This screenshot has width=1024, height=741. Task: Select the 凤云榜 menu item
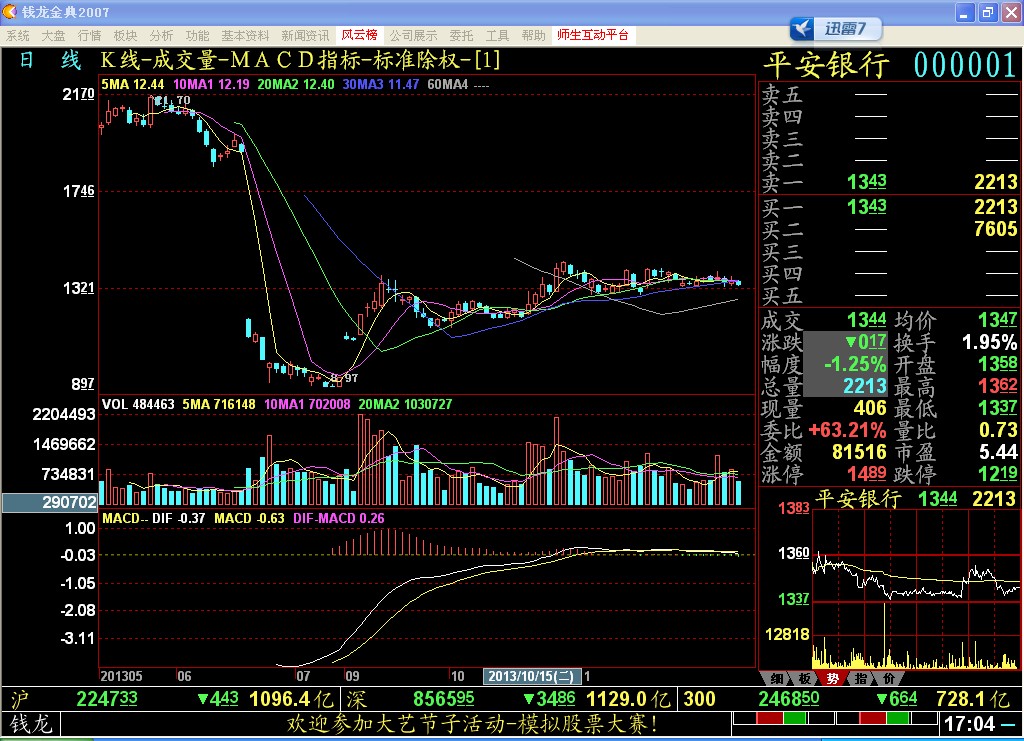359,35
